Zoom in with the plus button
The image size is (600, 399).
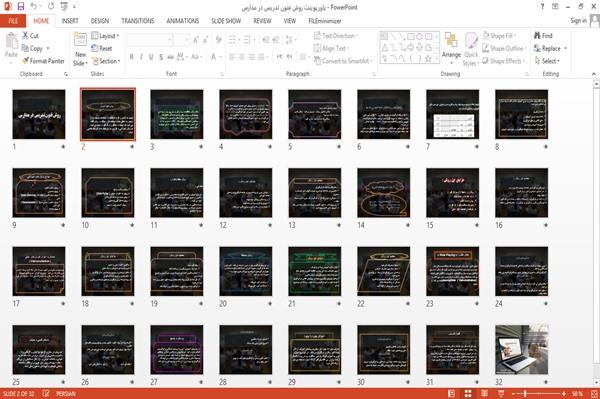coord(564,394)
